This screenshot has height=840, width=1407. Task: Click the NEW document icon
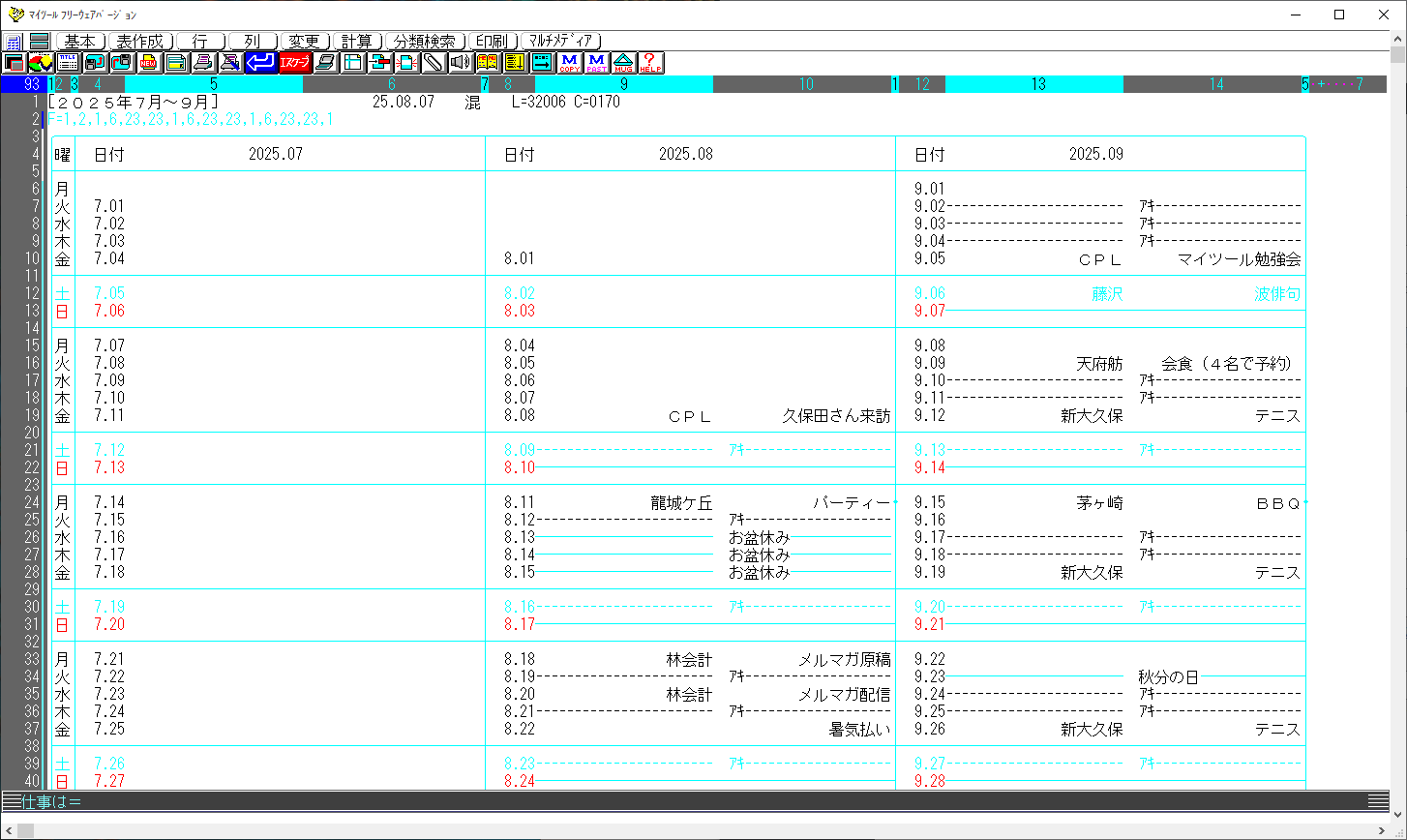tap(149, 63)
